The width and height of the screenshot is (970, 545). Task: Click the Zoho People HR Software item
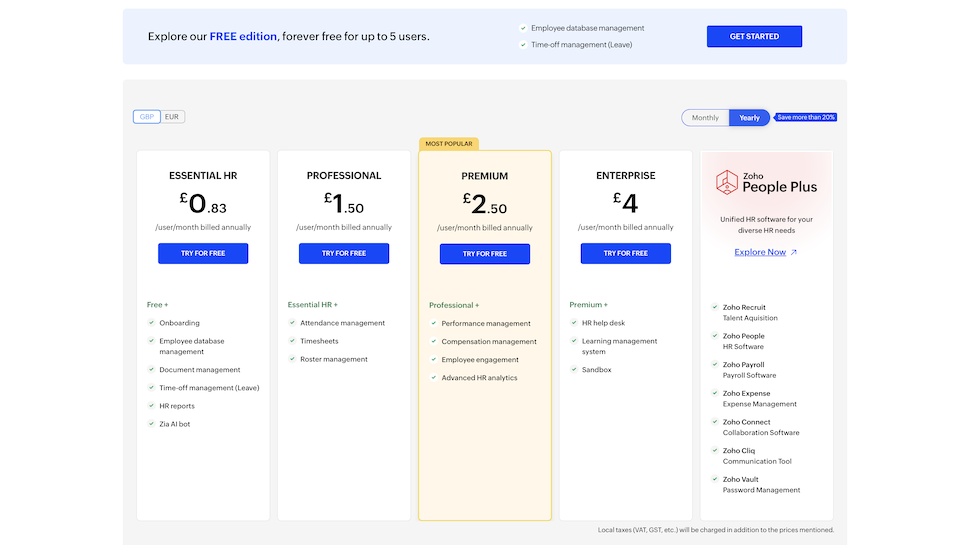pos(744,341)
